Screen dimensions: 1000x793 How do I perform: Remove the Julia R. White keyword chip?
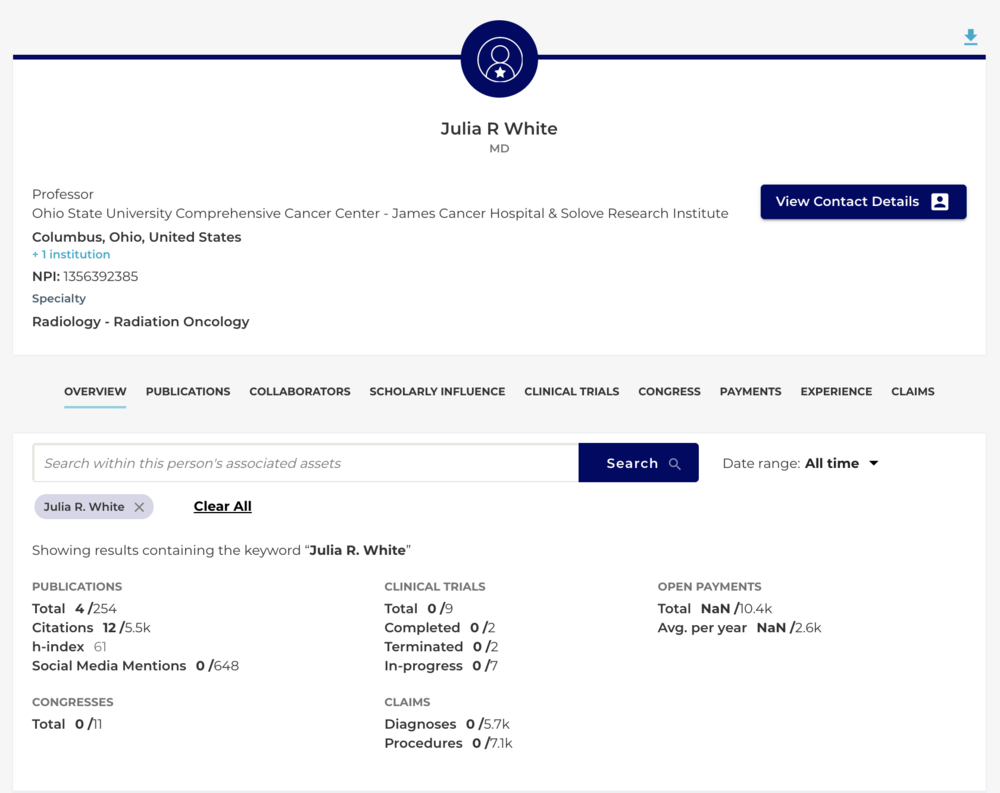tap(139, 507)
